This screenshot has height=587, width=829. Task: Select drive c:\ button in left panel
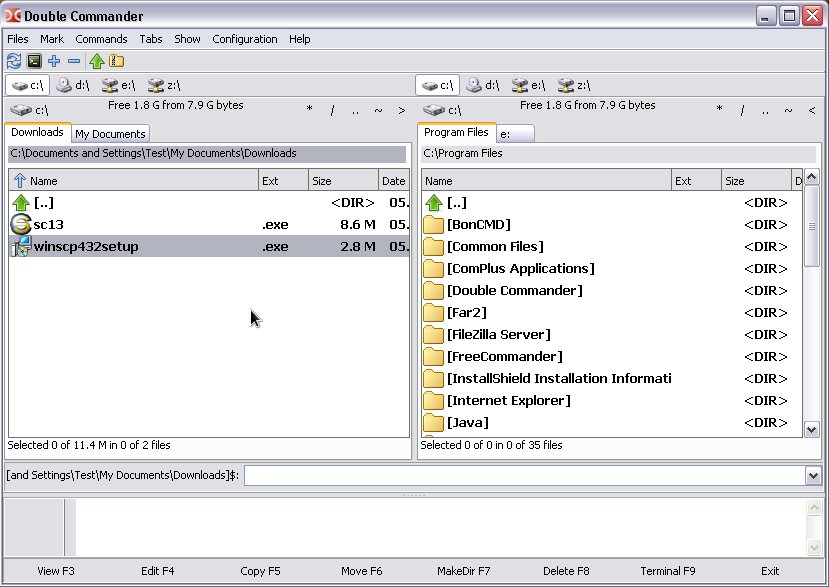[x=27, y=85]
